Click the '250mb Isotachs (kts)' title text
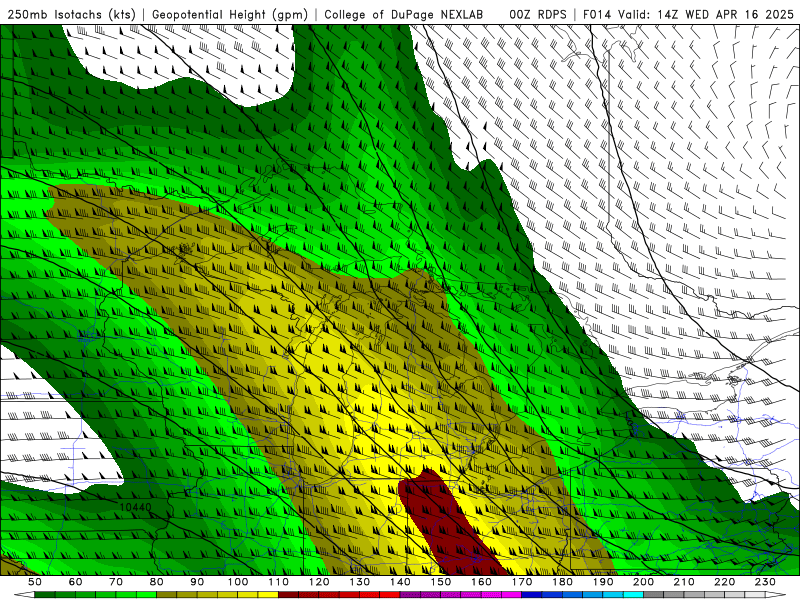 [72, 15]
